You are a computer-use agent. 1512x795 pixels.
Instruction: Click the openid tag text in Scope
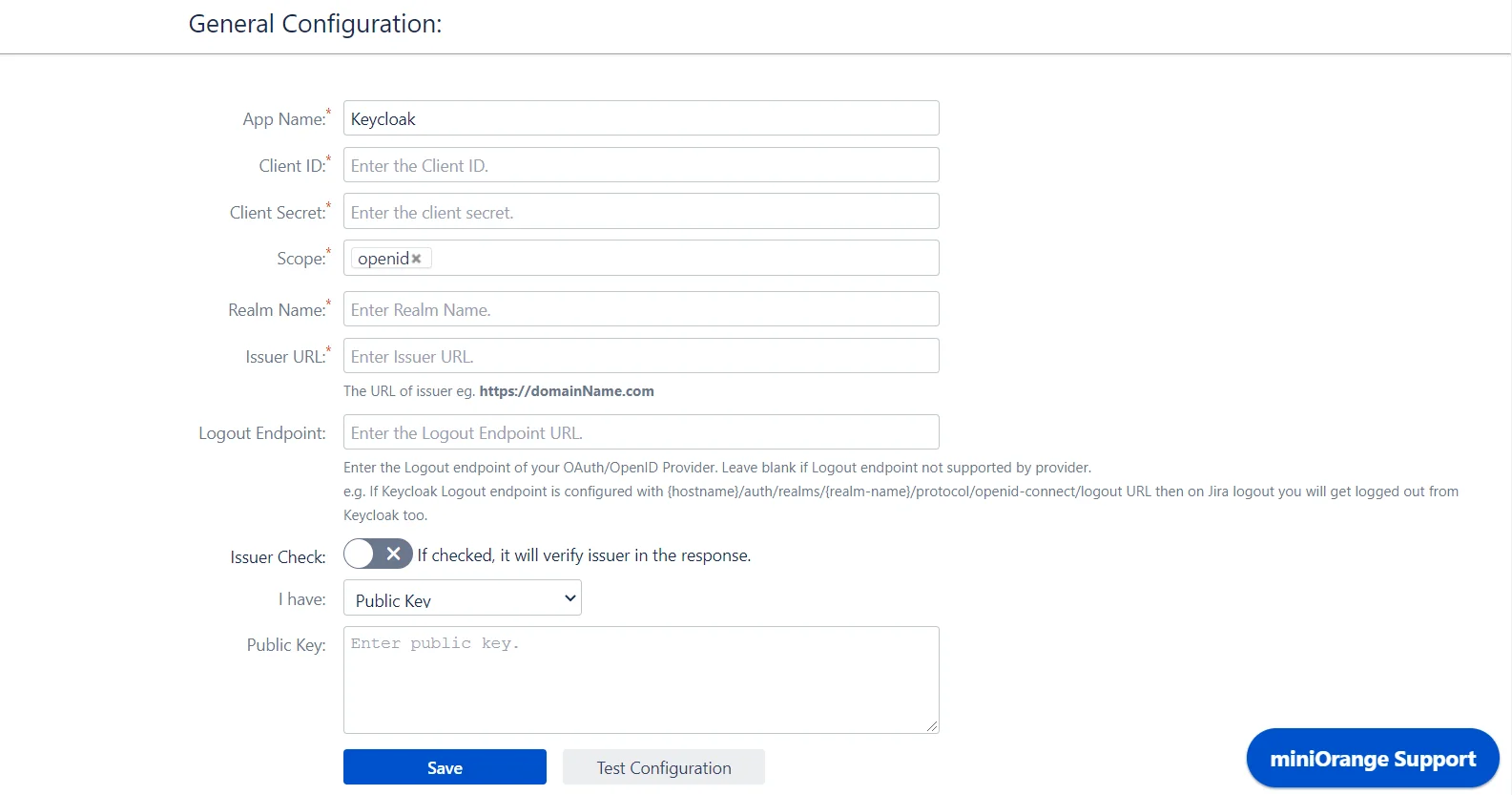[x=383, y=259]
